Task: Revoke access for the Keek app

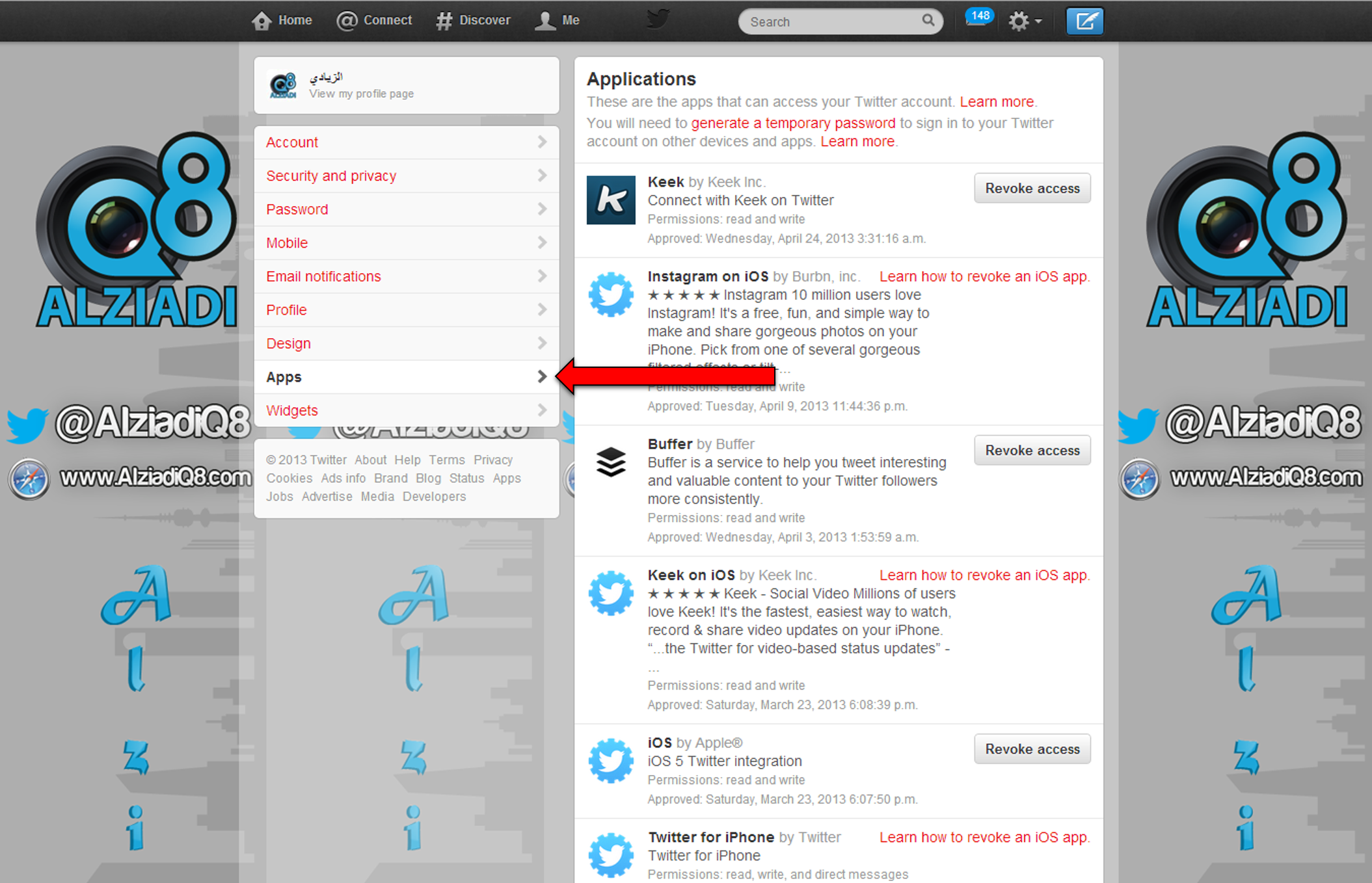Action: pos(1032,188)
